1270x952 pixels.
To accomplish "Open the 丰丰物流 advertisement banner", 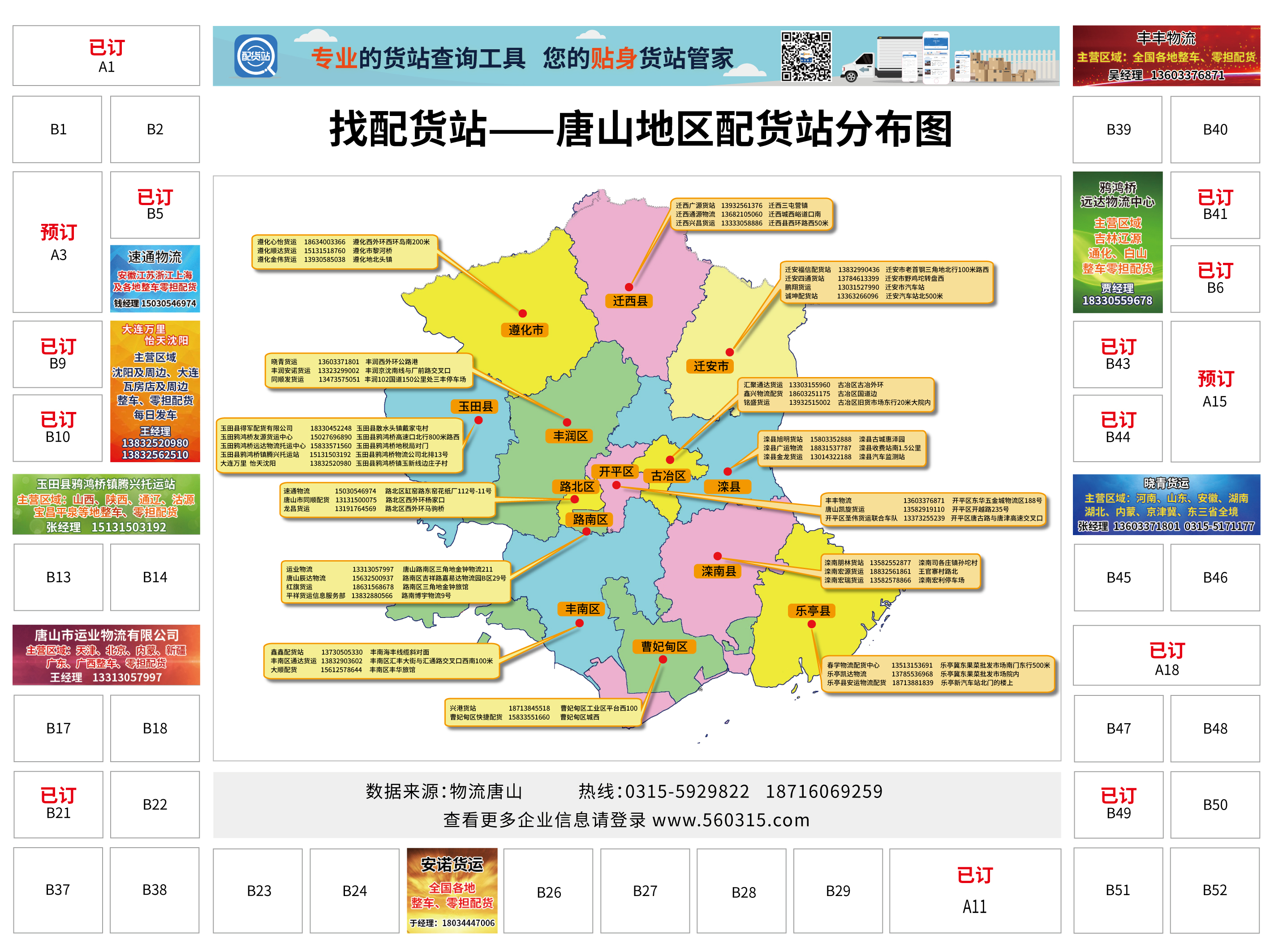I will [1166, 56].
